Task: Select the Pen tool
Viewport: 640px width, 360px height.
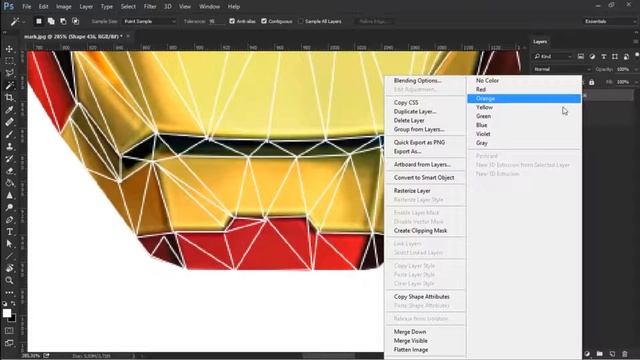Action: coord(9,220)
